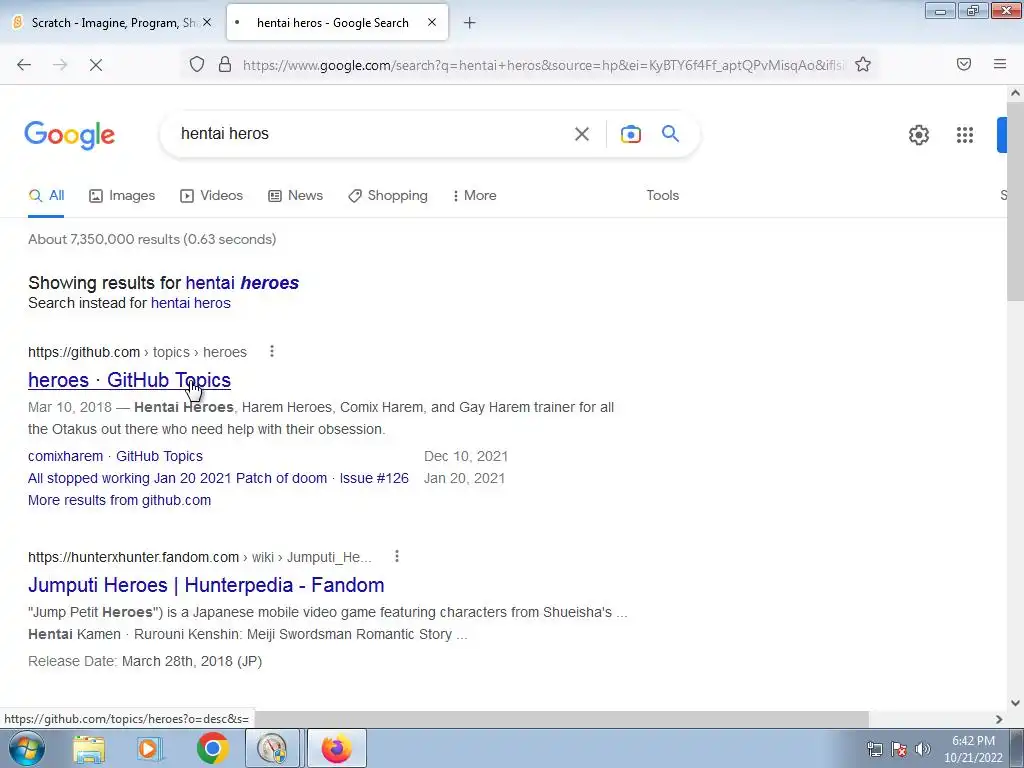Switch to News results
The image size is (1024, 768).
point(296,195)
